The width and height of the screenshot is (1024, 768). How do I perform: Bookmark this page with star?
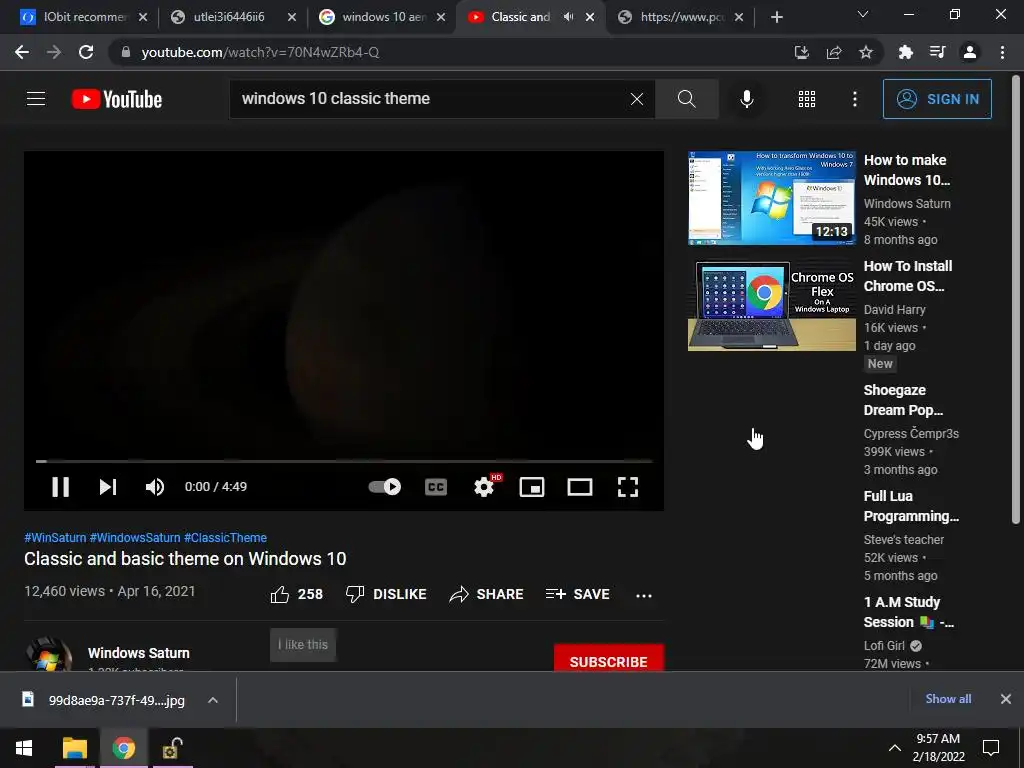[x=866, y=52]
